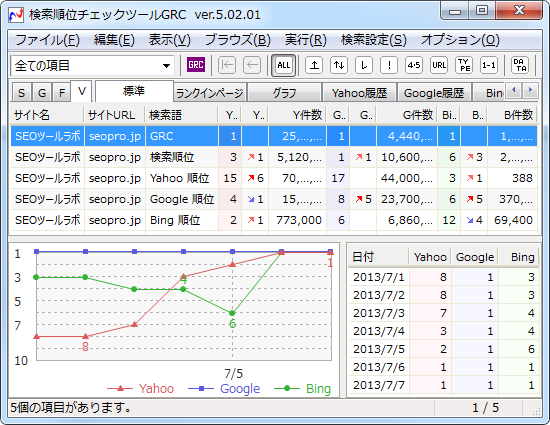Click the purple GRC toolbar icon

click(196, 65)
